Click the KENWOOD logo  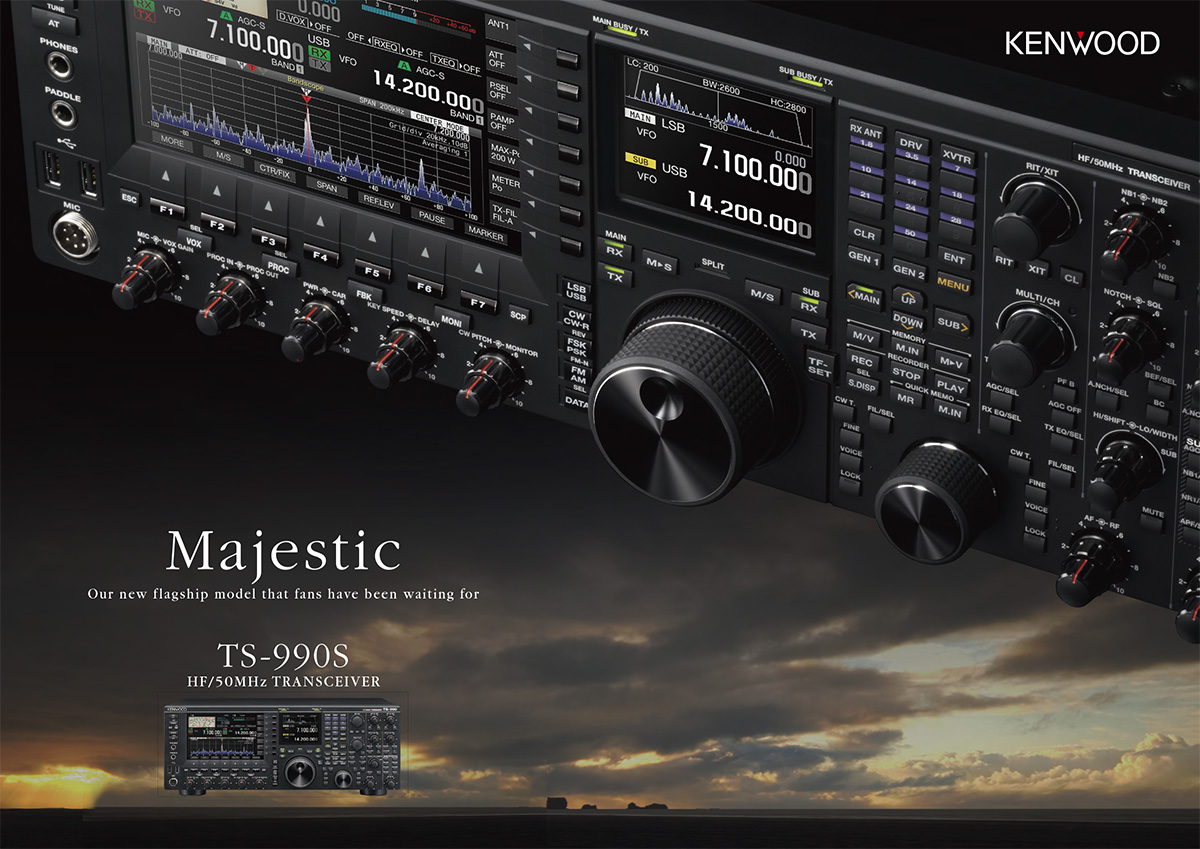pos(1082,43)
